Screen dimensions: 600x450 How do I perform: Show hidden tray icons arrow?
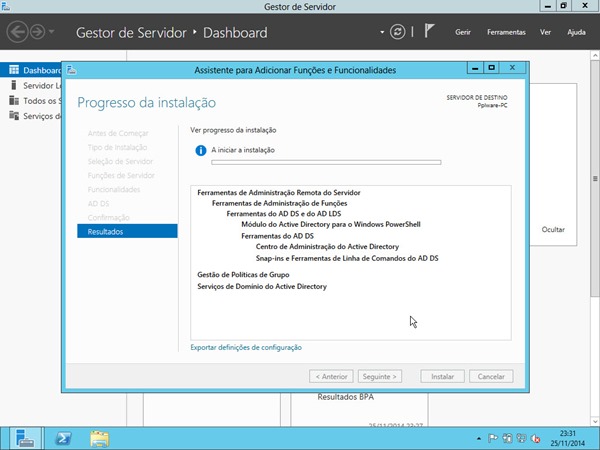479,439
